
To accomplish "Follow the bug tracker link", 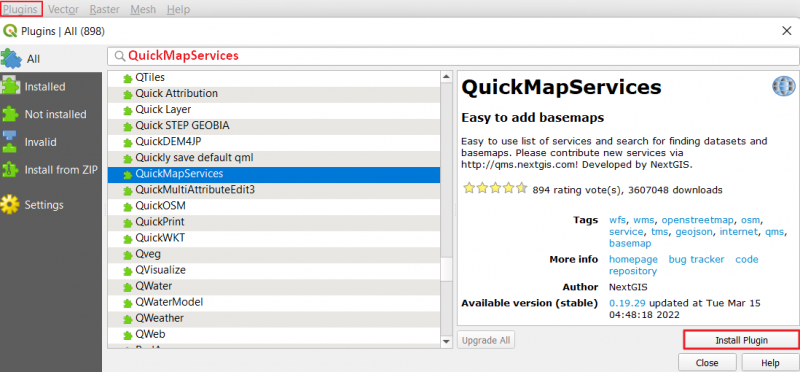I will [696, 259].
